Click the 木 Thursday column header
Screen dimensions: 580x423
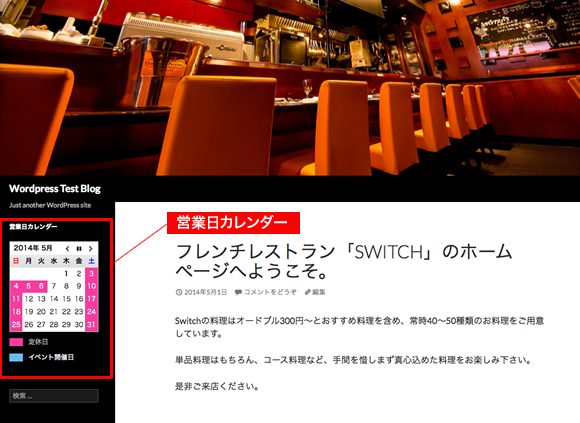click(x=66, y=261)
